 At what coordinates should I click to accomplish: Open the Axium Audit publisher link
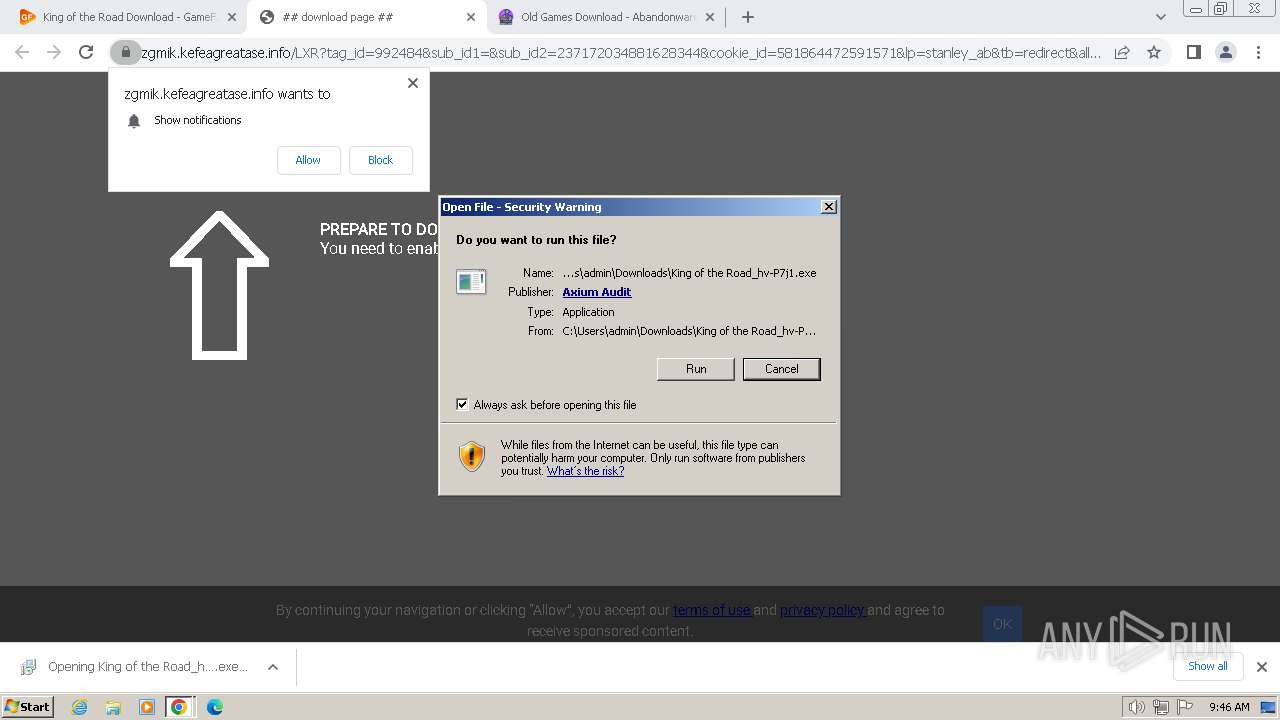point(596,292)
